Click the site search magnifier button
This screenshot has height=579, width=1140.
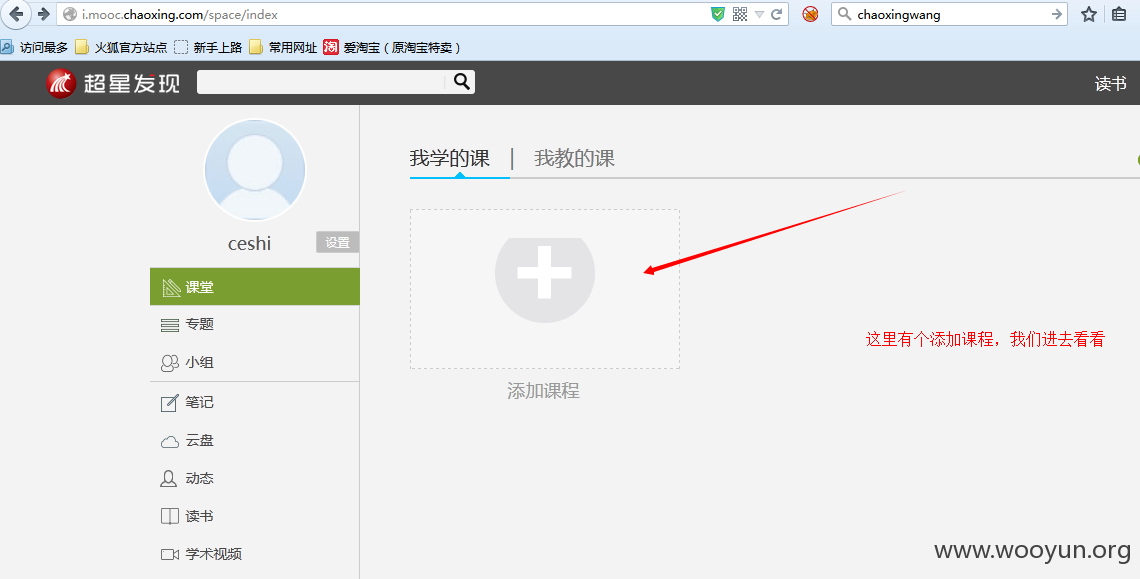pos(462,81)
